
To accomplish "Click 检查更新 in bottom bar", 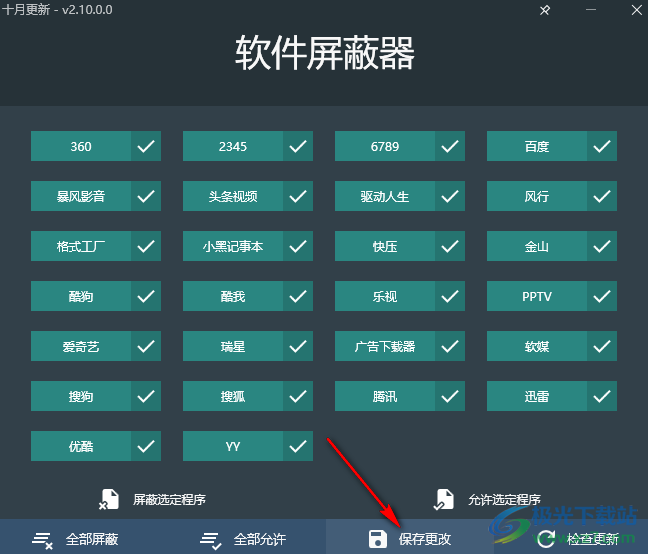I will point(593,539).
